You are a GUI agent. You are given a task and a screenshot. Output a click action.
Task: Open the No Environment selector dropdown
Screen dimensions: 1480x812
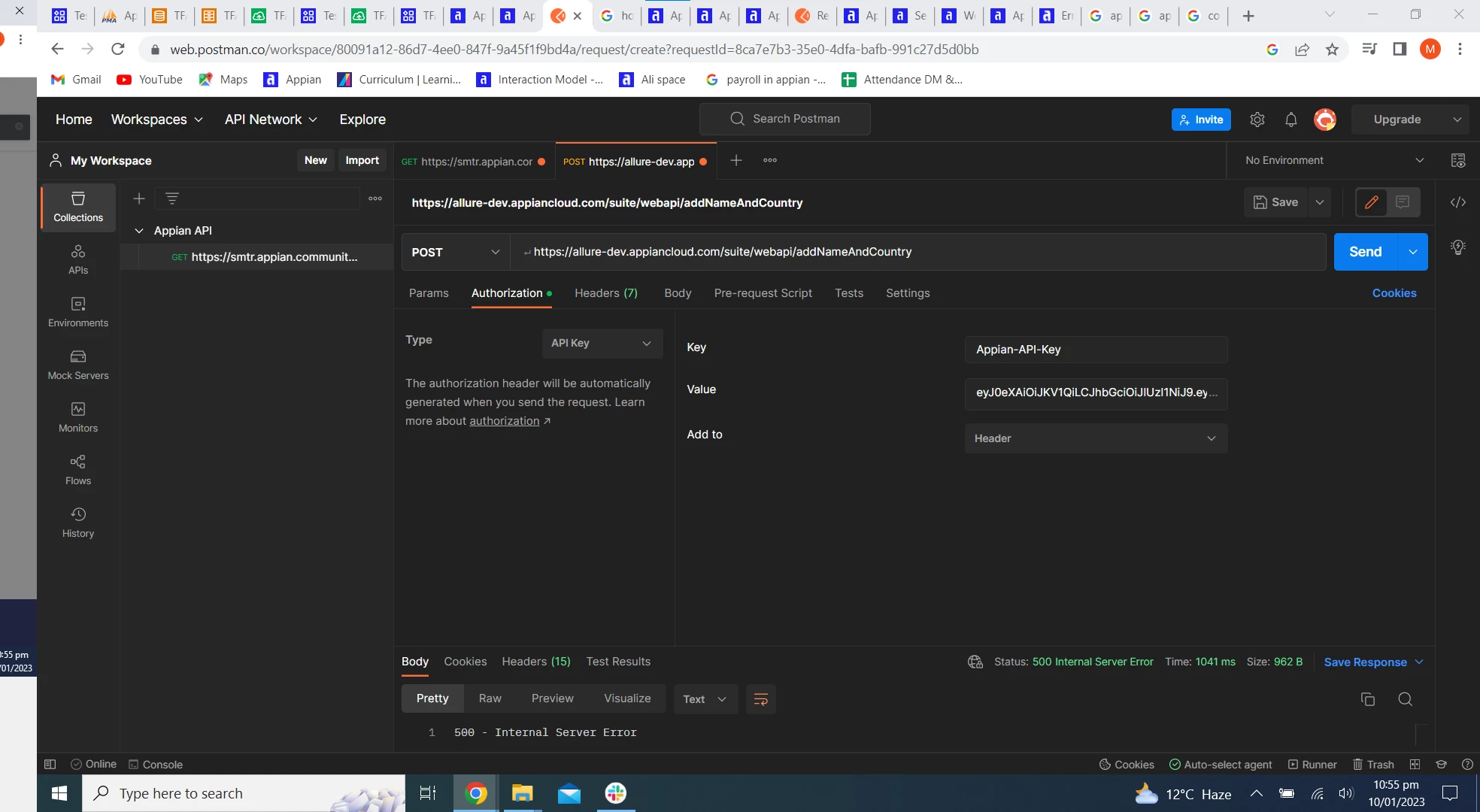coord(1335,160)
